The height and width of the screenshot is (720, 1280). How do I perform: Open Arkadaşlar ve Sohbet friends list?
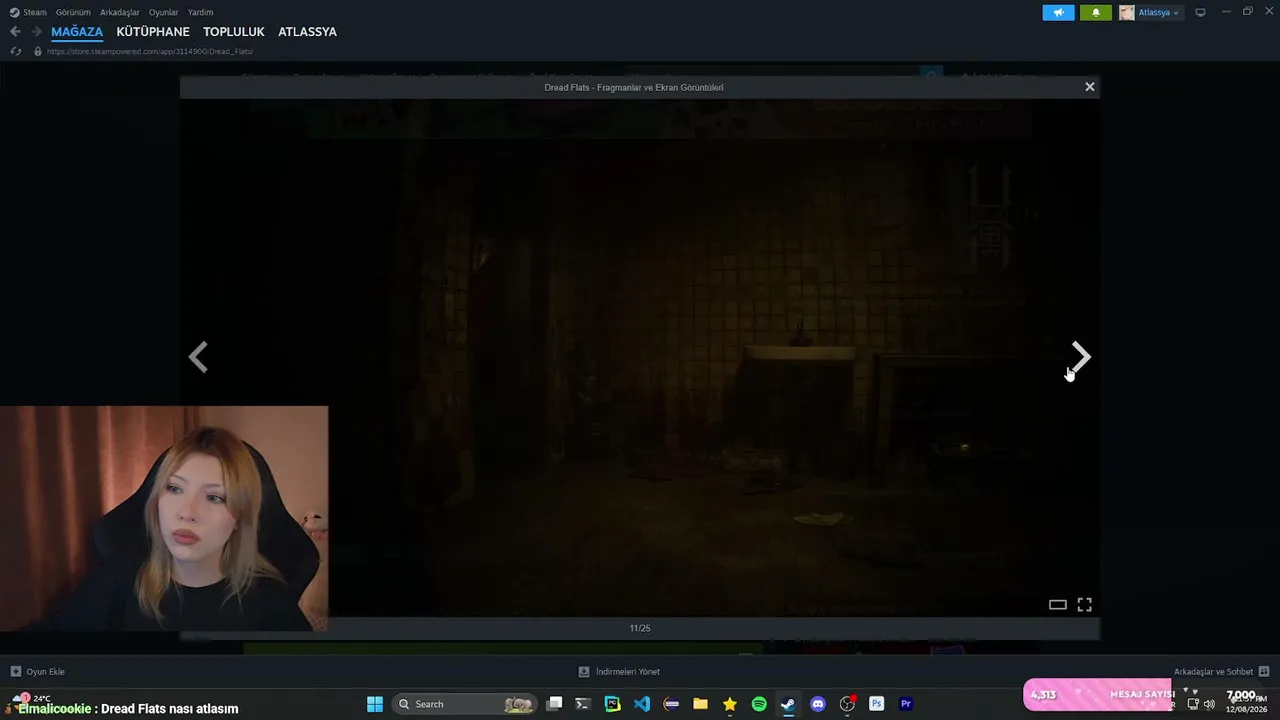1221,672
